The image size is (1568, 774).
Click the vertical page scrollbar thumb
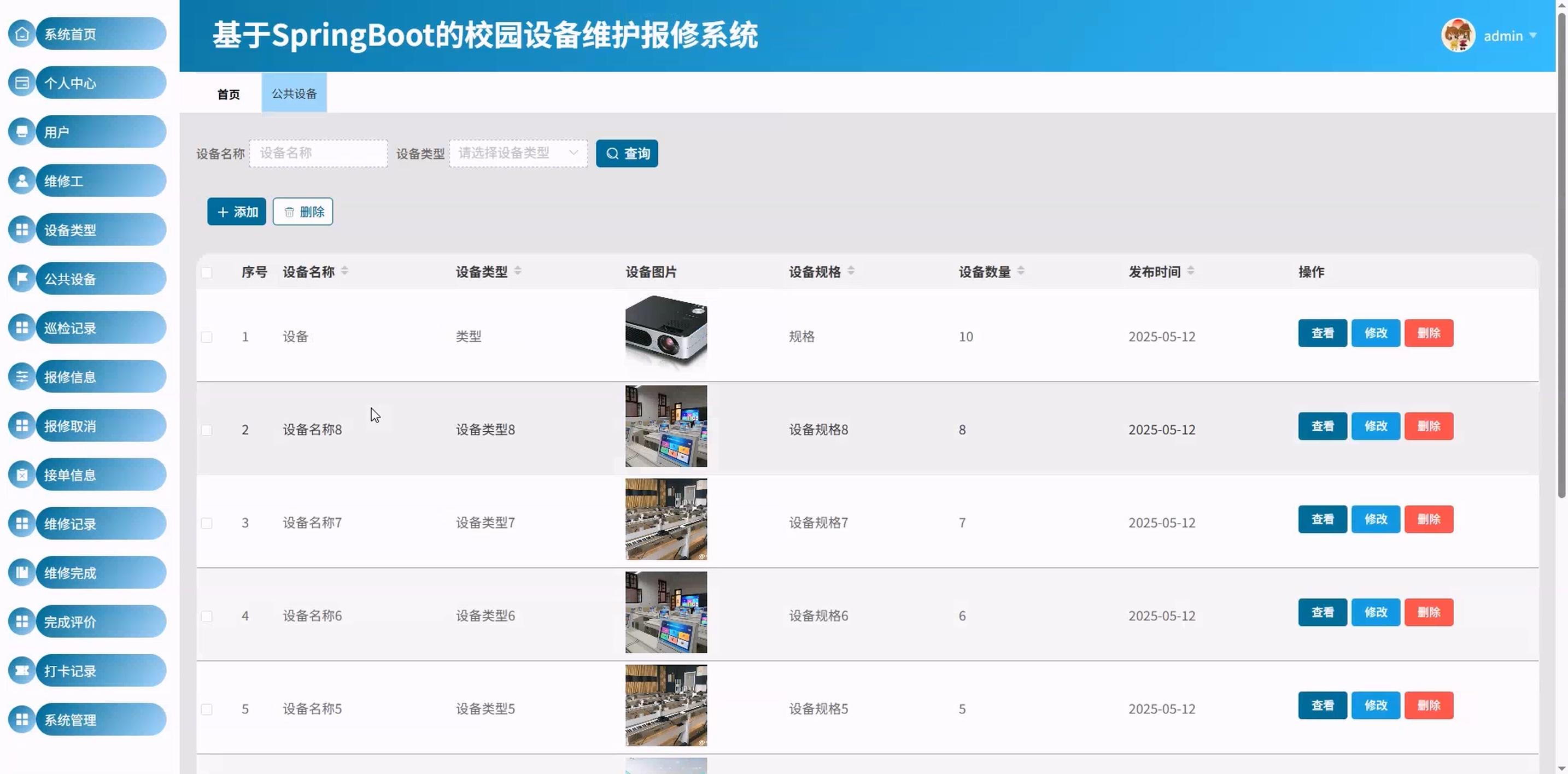(1561, 256)
